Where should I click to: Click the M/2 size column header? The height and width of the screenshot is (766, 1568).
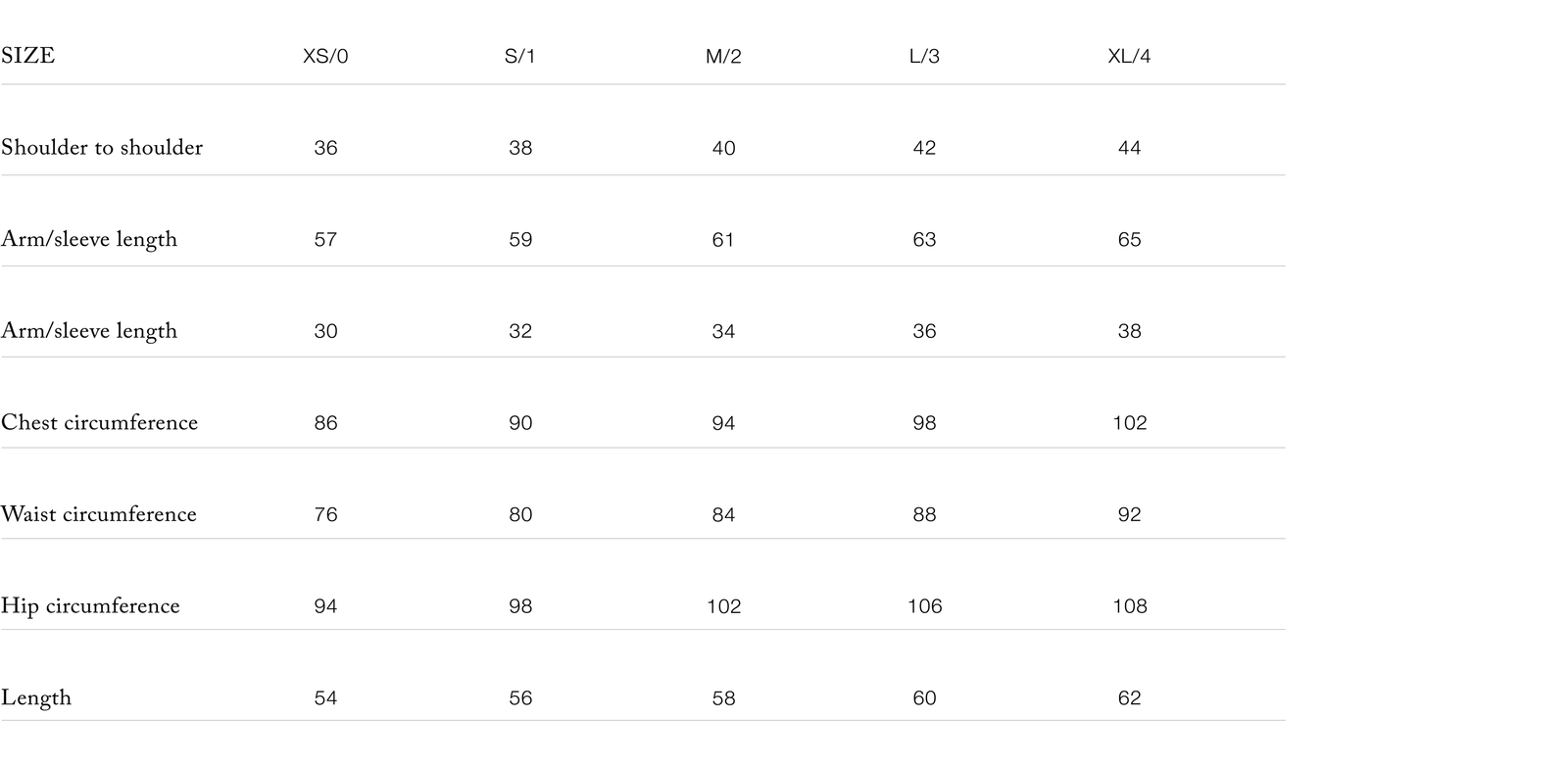click(x=723, y=57)
